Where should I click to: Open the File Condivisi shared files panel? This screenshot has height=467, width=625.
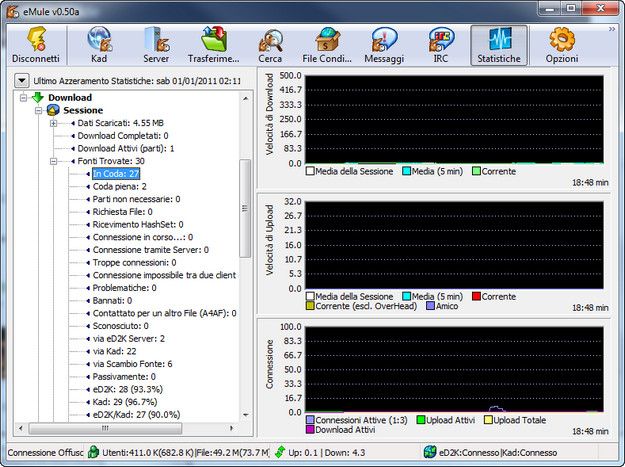(x=327, y=45)
